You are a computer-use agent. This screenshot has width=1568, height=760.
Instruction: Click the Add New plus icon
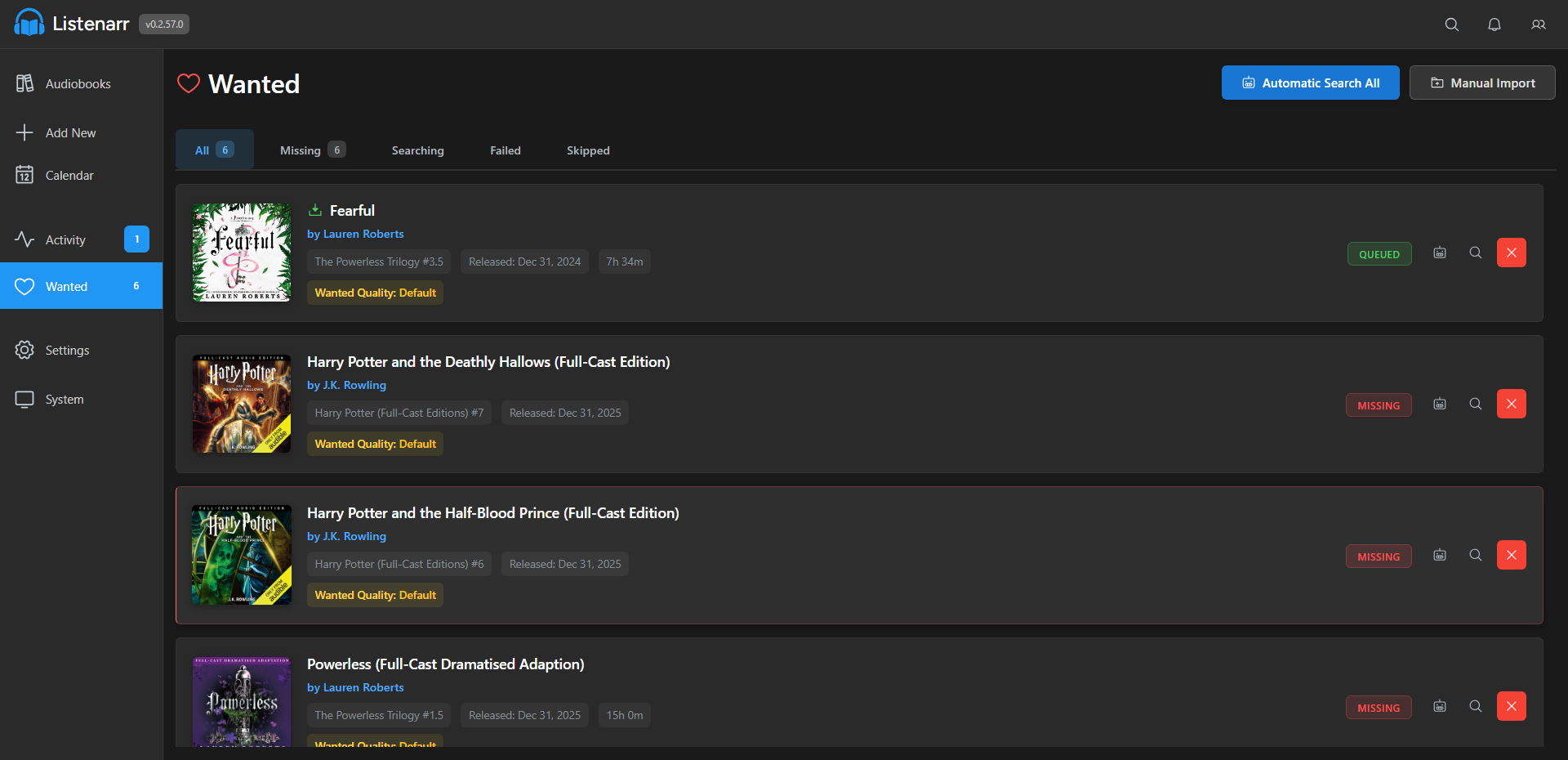tap(24, 132)
